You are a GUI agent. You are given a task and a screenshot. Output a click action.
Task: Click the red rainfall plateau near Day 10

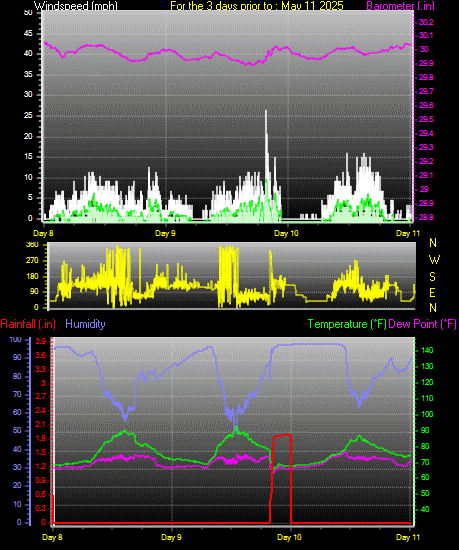pyautogui.click(x=282, y=435)
